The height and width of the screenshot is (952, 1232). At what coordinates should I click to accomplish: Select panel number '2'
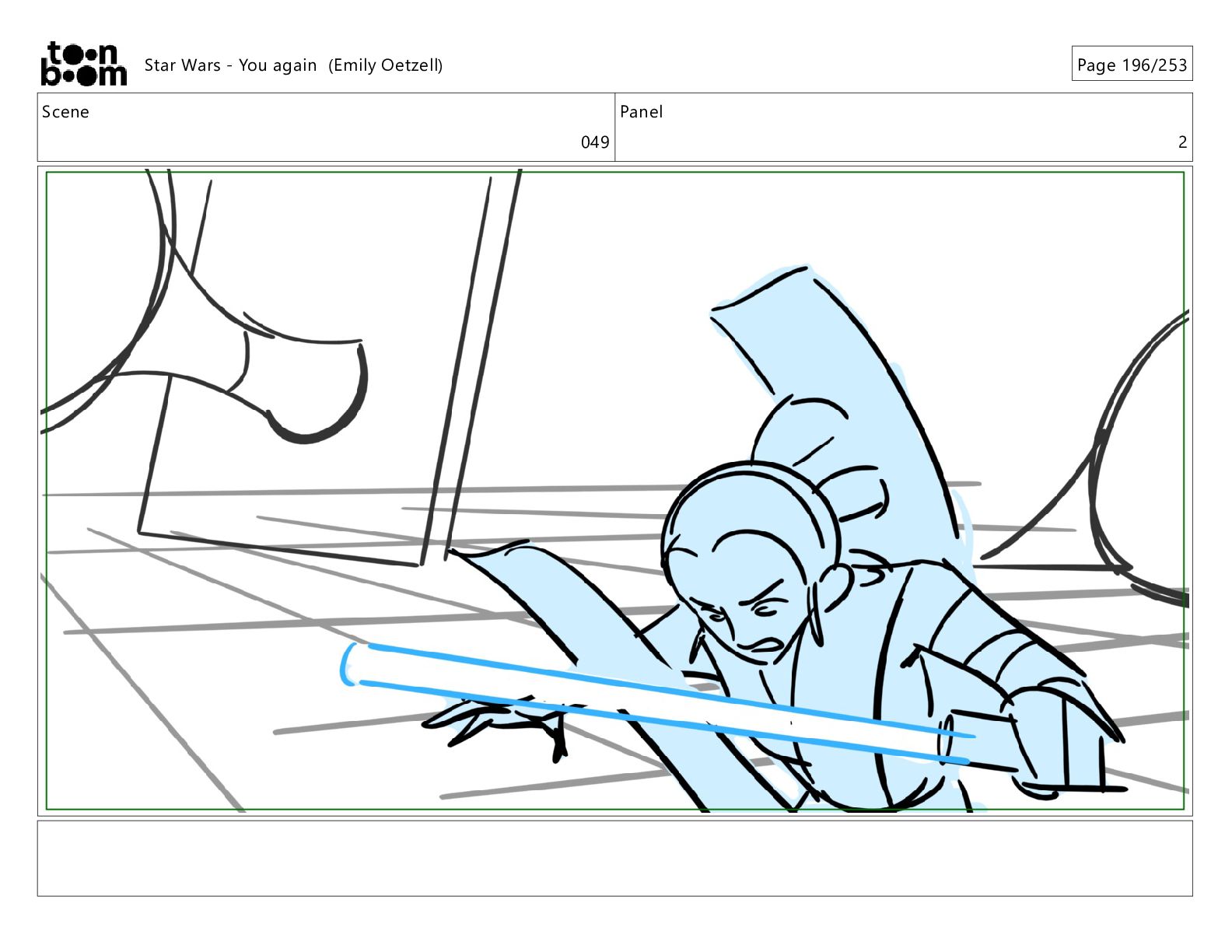click(1182, 142)
